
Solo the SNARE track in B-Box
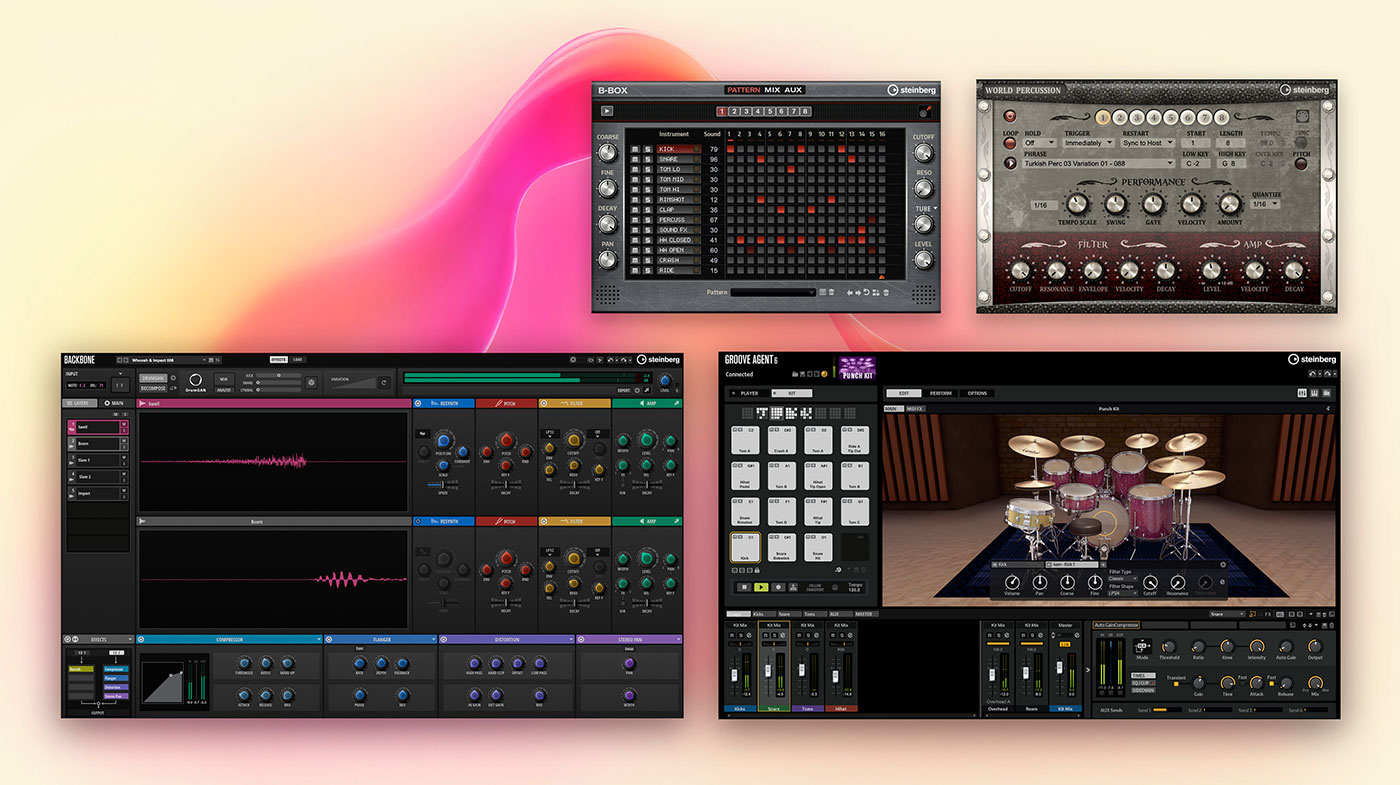[646, 160]
